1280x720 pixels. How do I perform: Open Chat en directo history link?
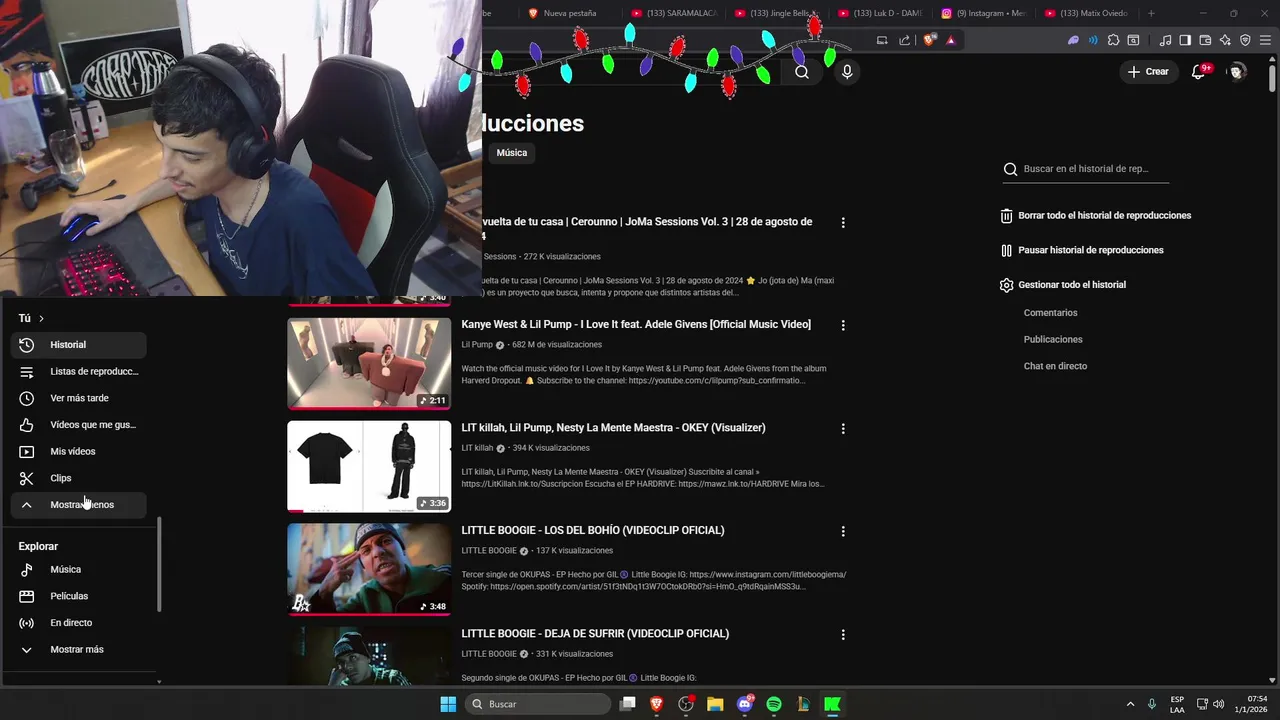1055,366
